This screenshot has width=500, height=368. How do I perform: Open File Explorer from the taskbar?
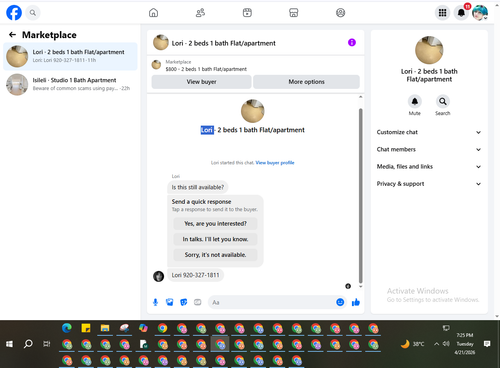tap(105, 328)
